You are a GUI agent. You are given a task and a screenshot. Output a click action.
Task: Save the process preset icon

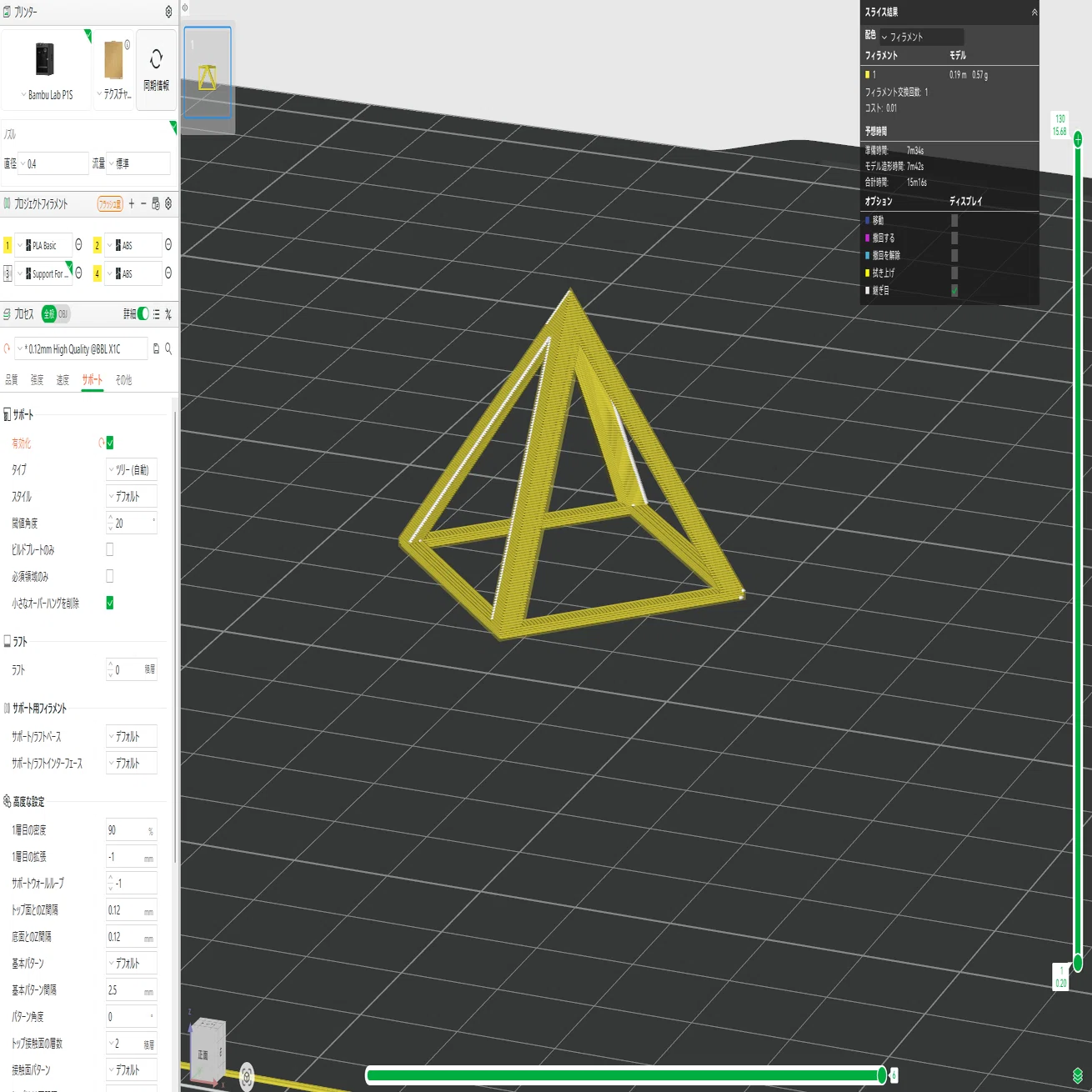(x=156, y=348)
